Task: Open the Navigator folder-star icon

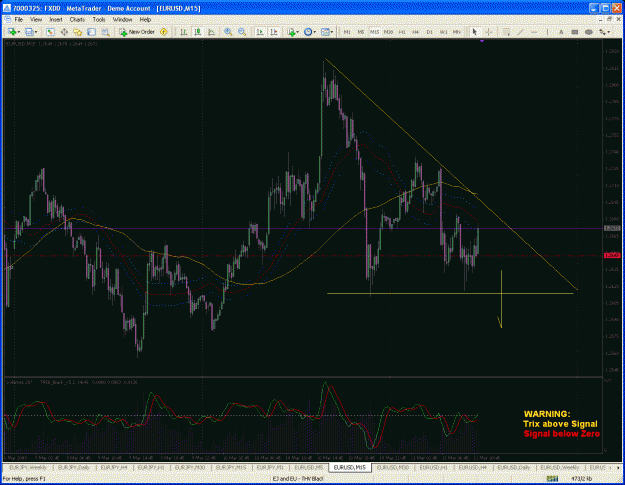Action: click(x=78, y=32)
